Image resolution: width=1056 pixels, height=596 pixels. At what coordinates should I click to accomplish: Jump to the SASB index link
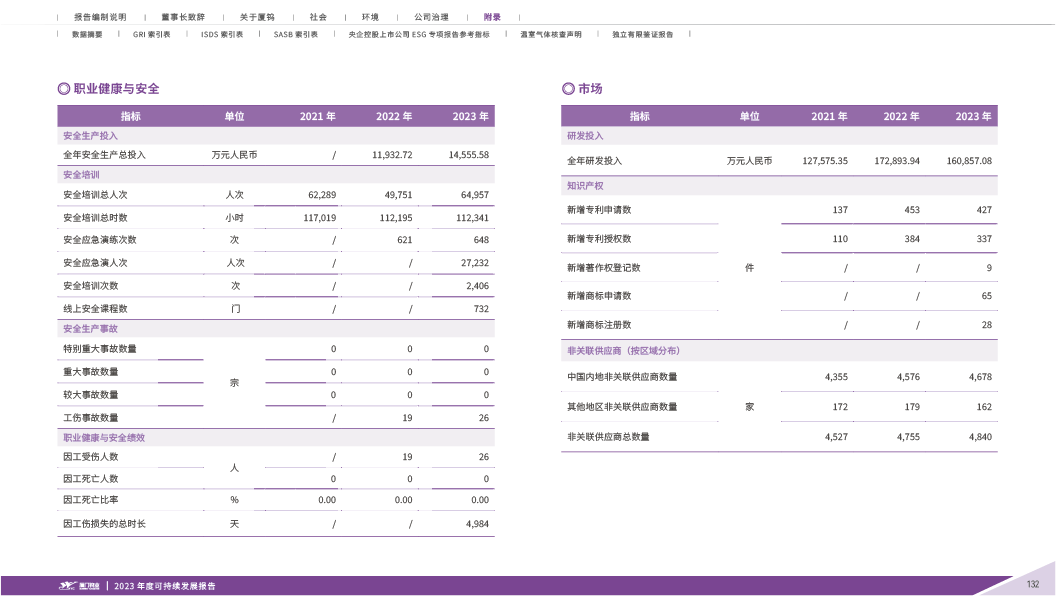[x=295, y=34]
